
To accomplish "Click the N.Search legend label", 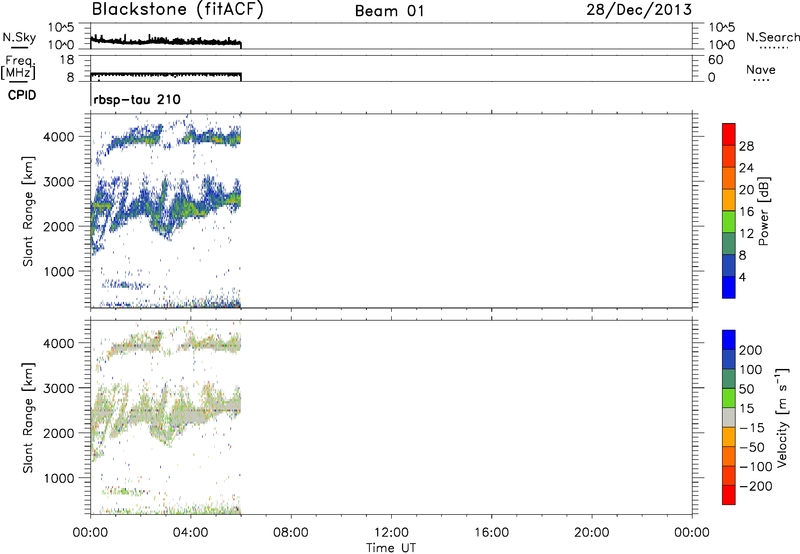I will tap(772, 37).
